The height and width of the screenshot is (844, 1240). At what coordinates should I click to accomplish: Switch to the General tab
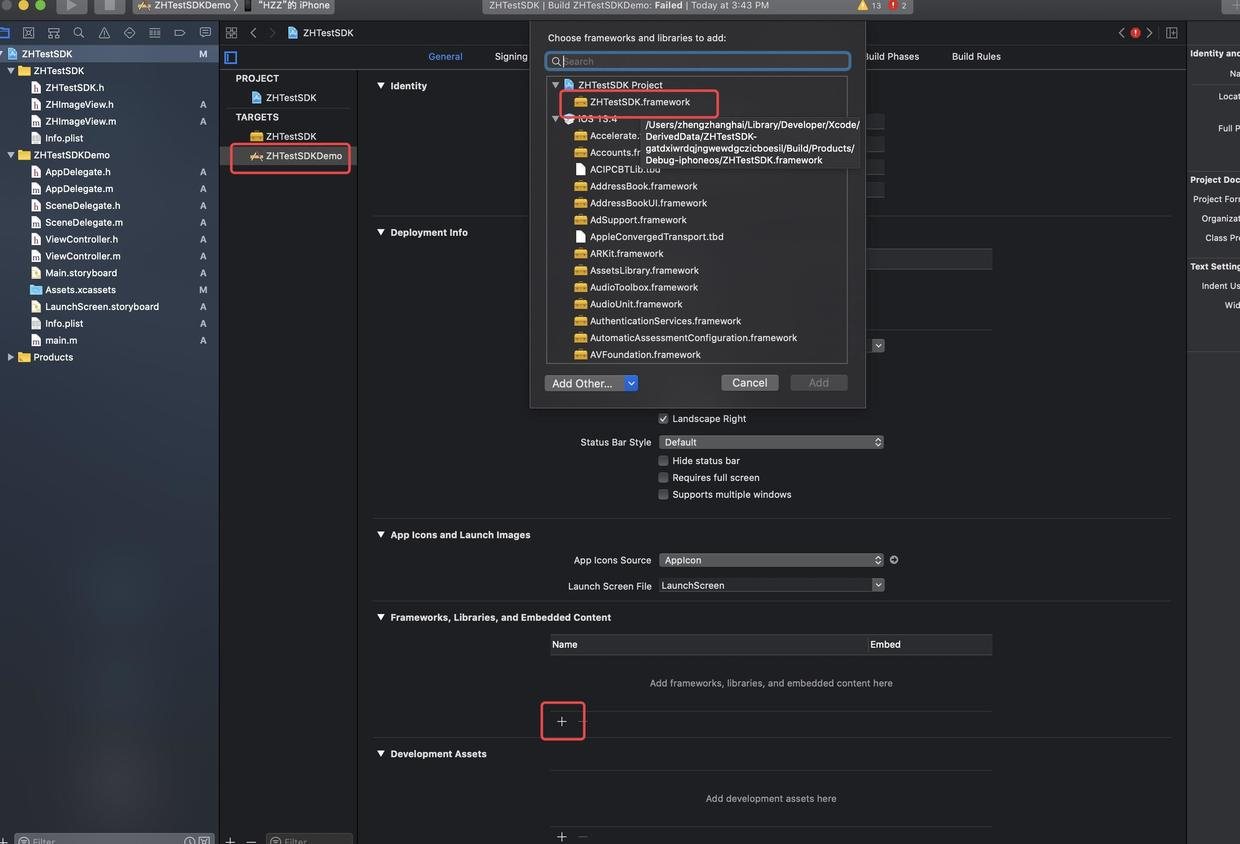pyautogui.click(x=445, y=57)
